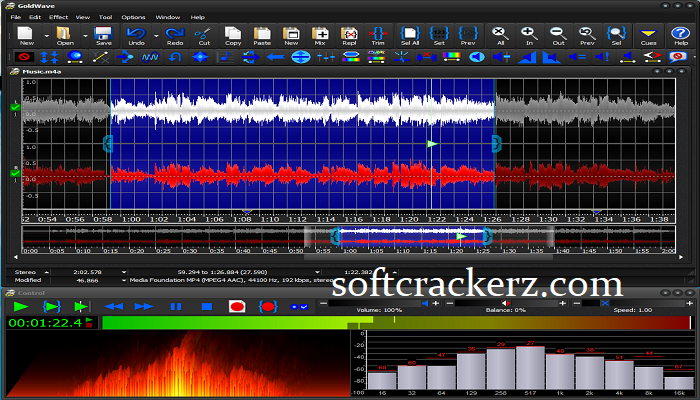700x400 pixels.
Task: Open the Effect menu
Action: coord(58,17)
